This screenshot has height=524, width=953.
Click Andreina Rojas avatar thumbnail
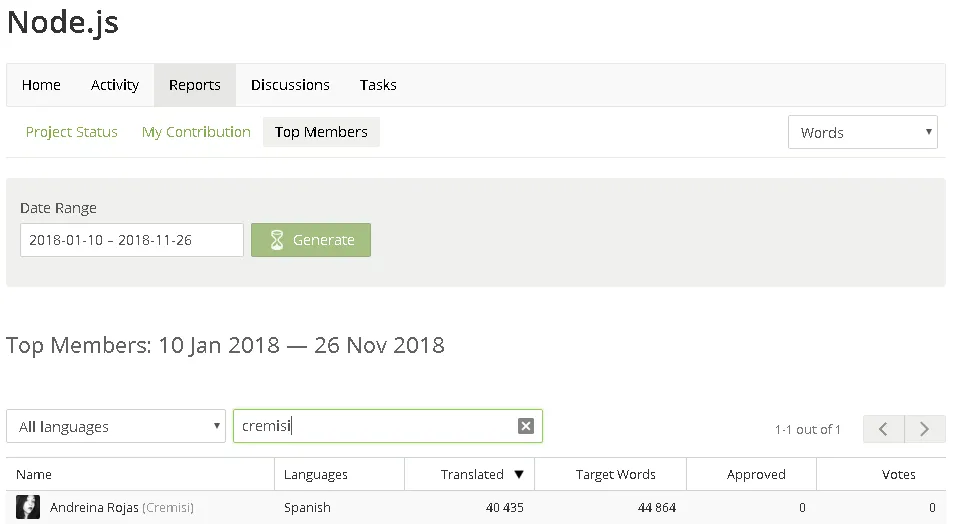pos(28,507)
